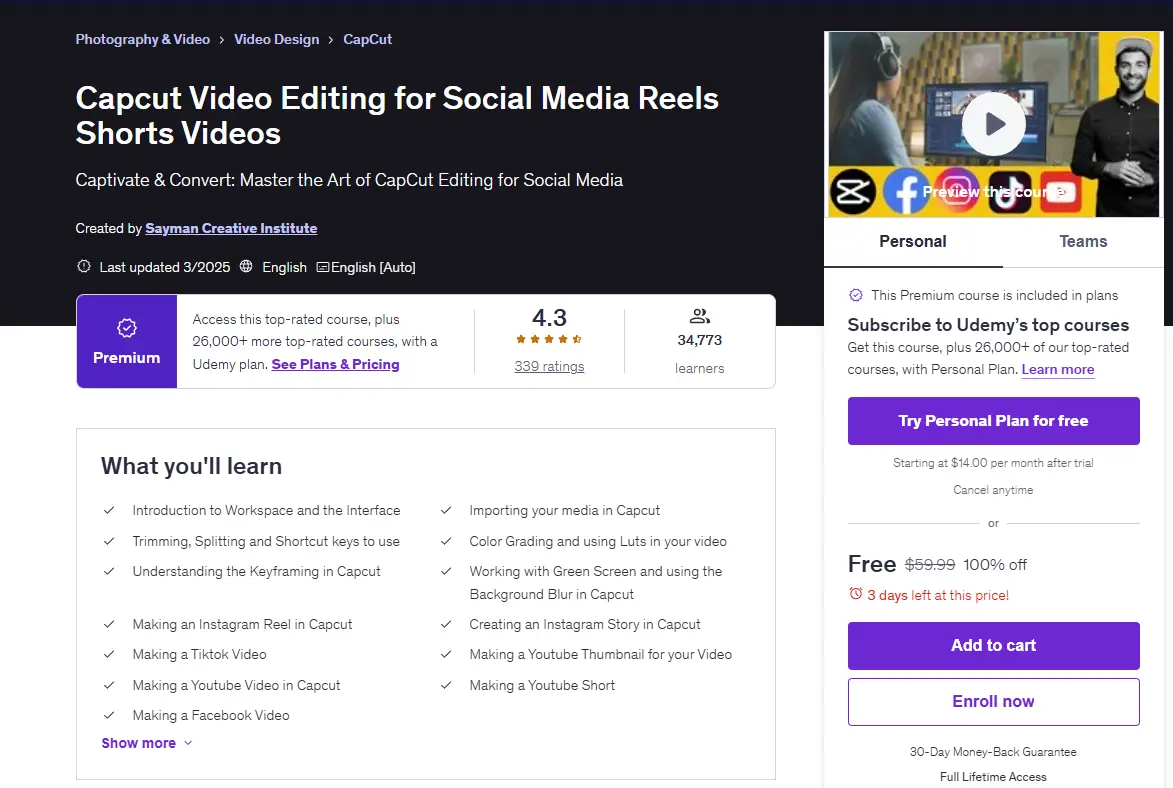The image size is (1173, 788).
Task: Click 'Last updated 3/2025' text
Action: pos(165,267)
